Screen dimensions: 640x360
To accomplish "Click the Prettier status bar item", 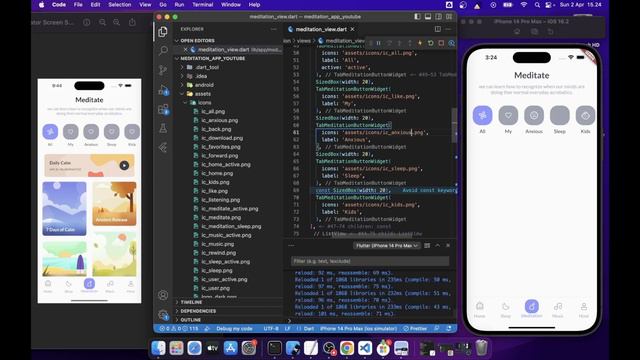I will coord(415,329).
